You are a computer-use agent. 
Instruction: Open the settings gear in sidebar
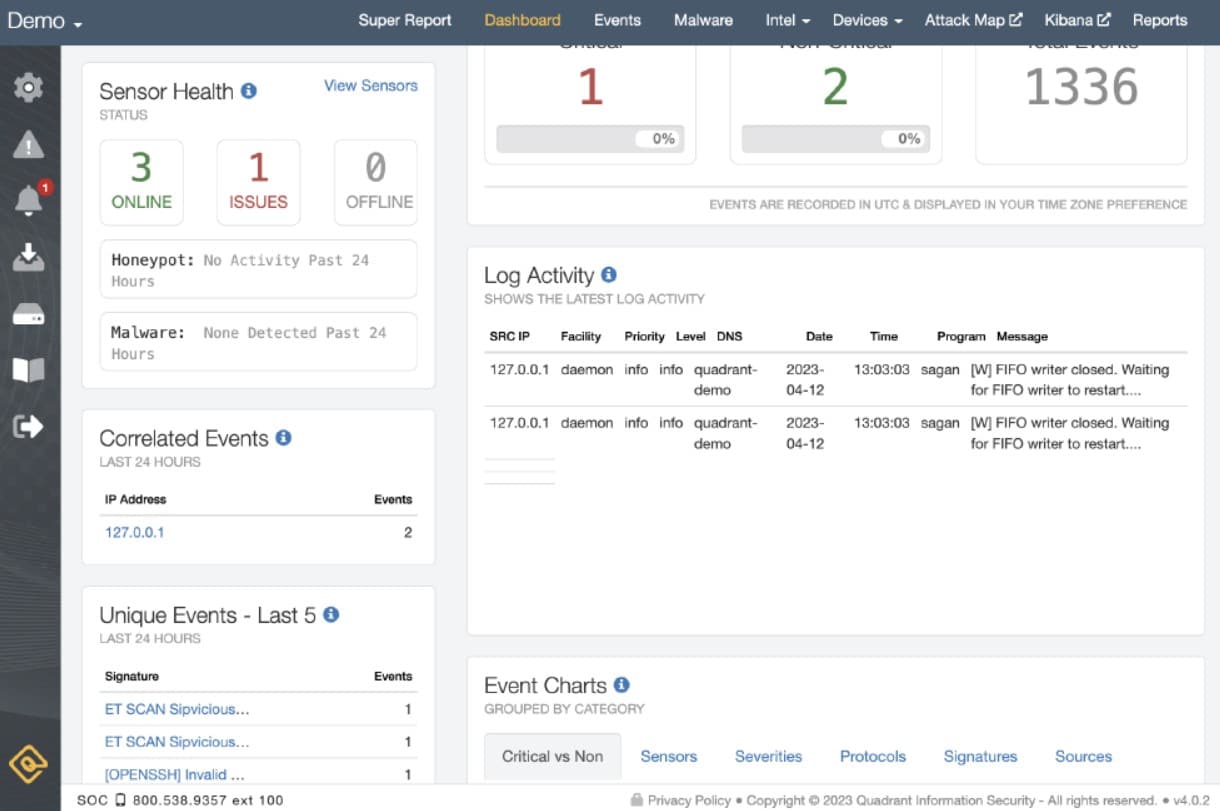[x=28, y=88]
